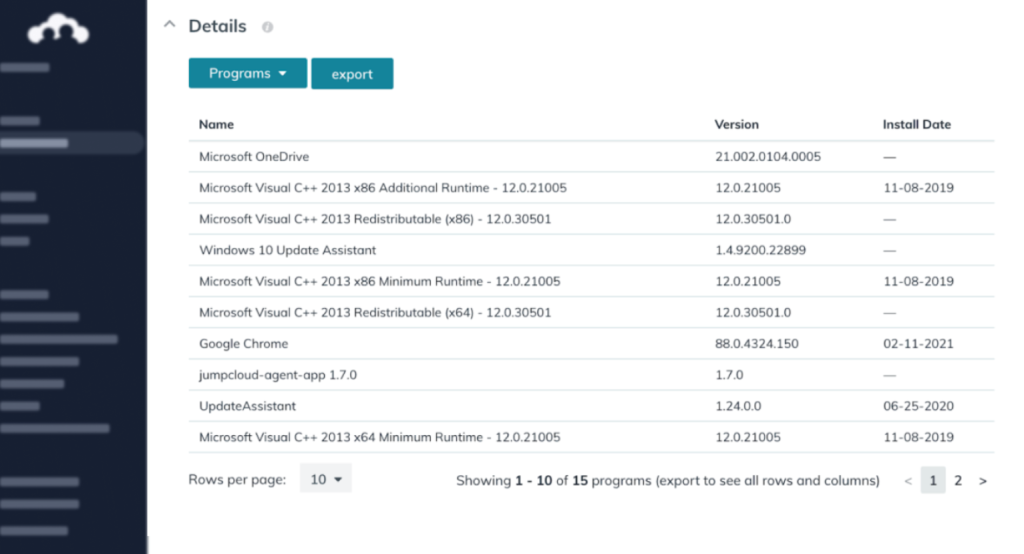Viewport: 1024px width, 554px height.
Task: Click the Name column header
Action: pos(216,124)
